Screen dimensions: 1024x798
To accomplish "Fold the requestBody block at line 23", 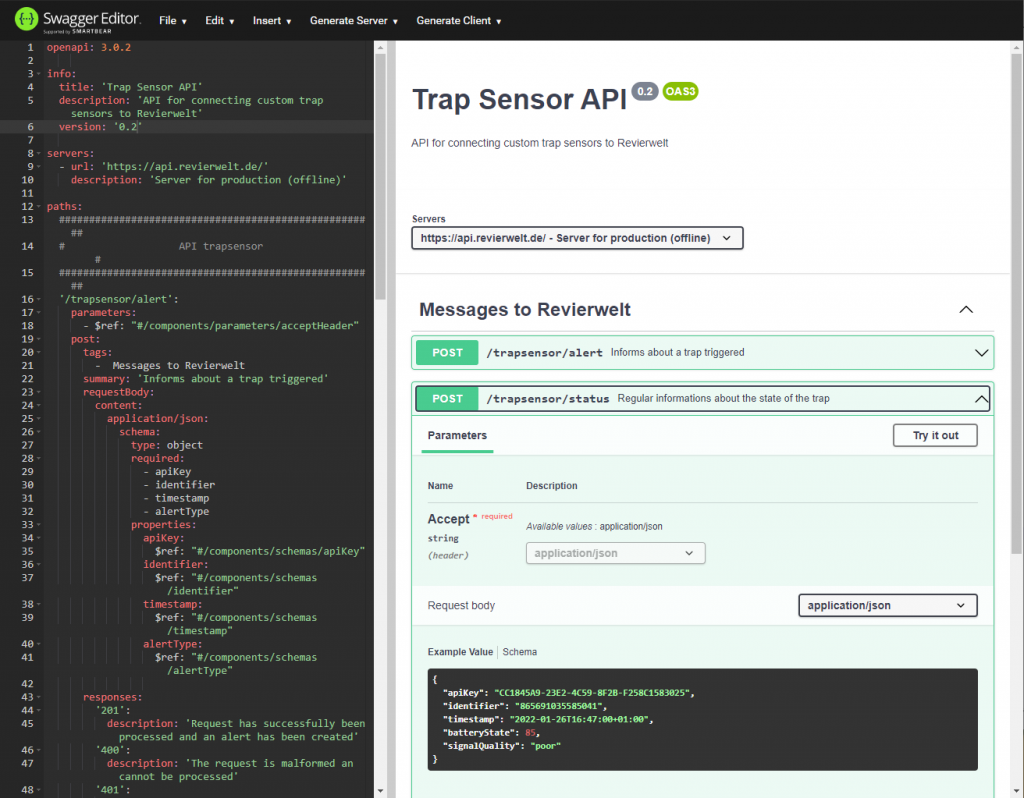I will point(39,392).
